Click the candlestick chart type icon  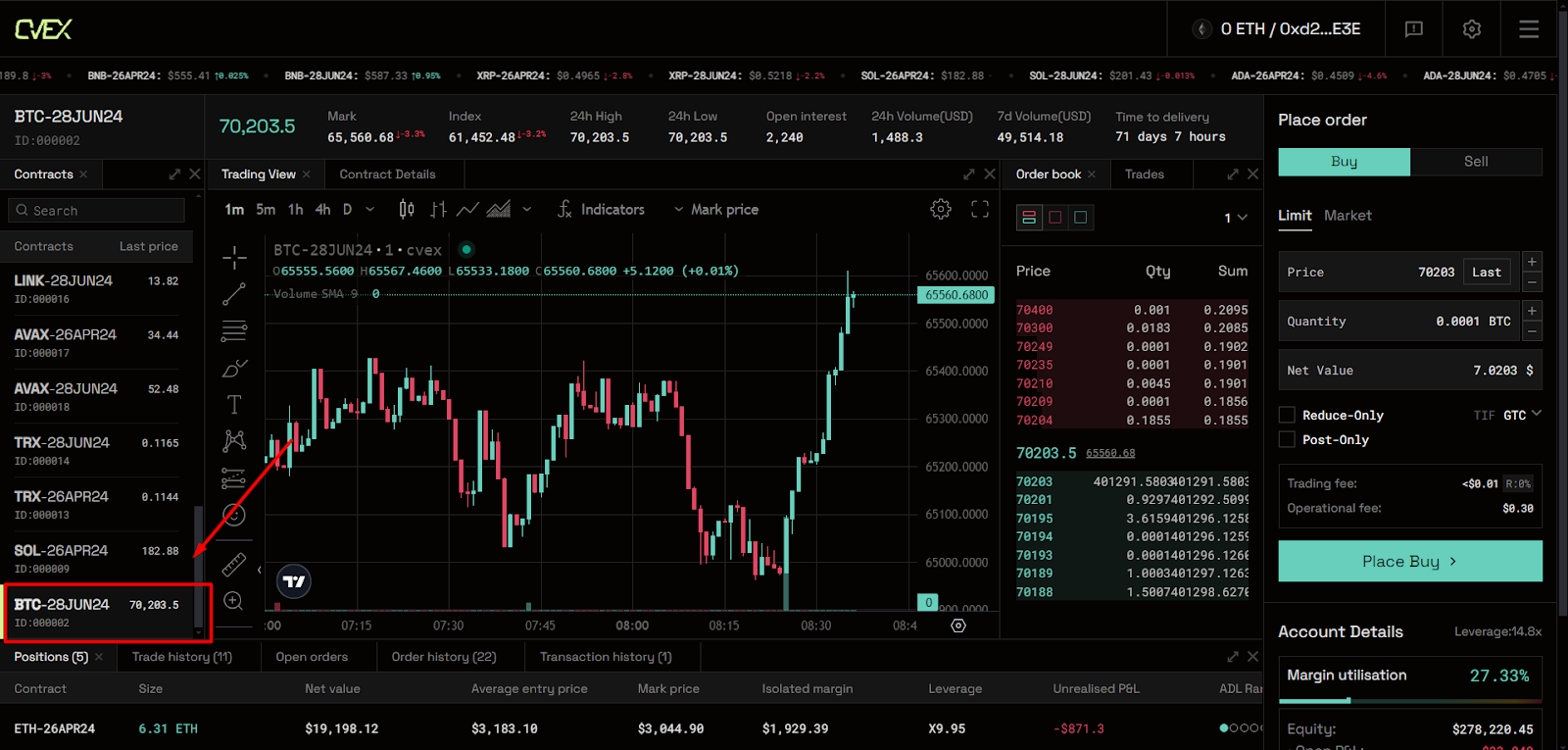(x=407, y=210)
